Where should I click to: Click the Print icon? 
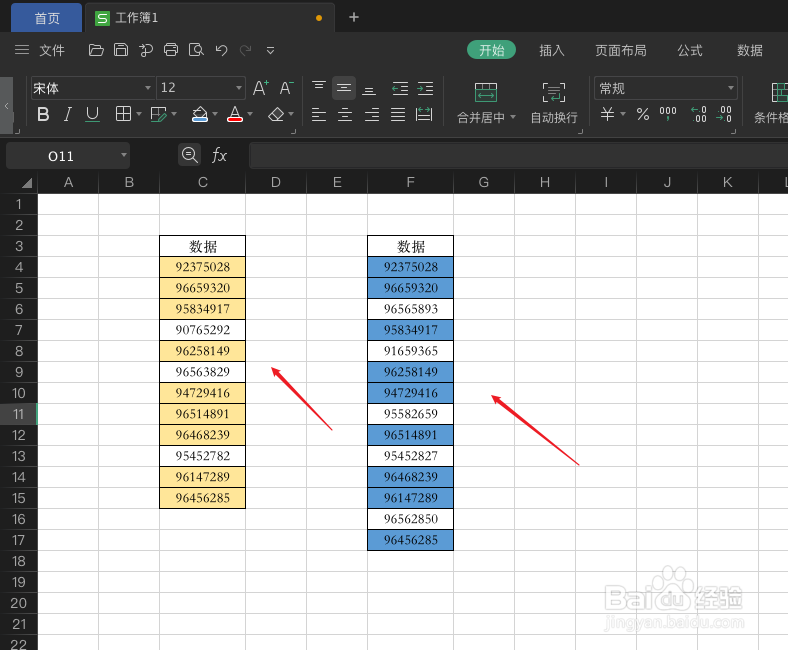(171, 50)
